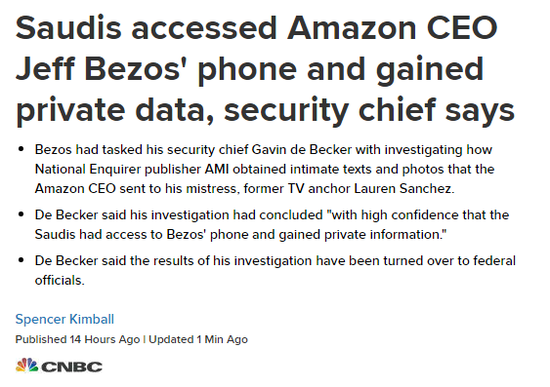
Task: Click the word 'AMI' in first bullet
Action: [217, 169]
